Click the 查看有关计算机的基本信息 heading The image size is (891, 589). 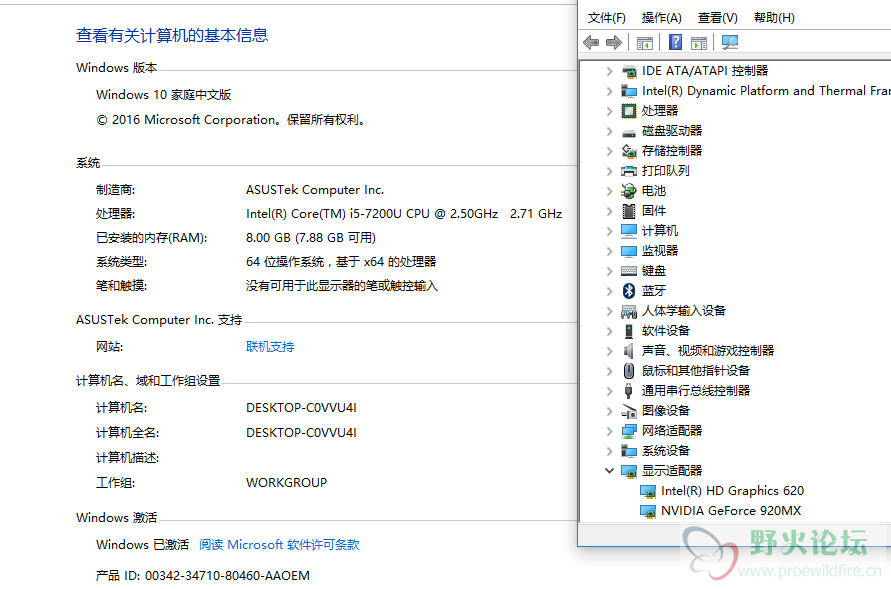click(172, 35)
